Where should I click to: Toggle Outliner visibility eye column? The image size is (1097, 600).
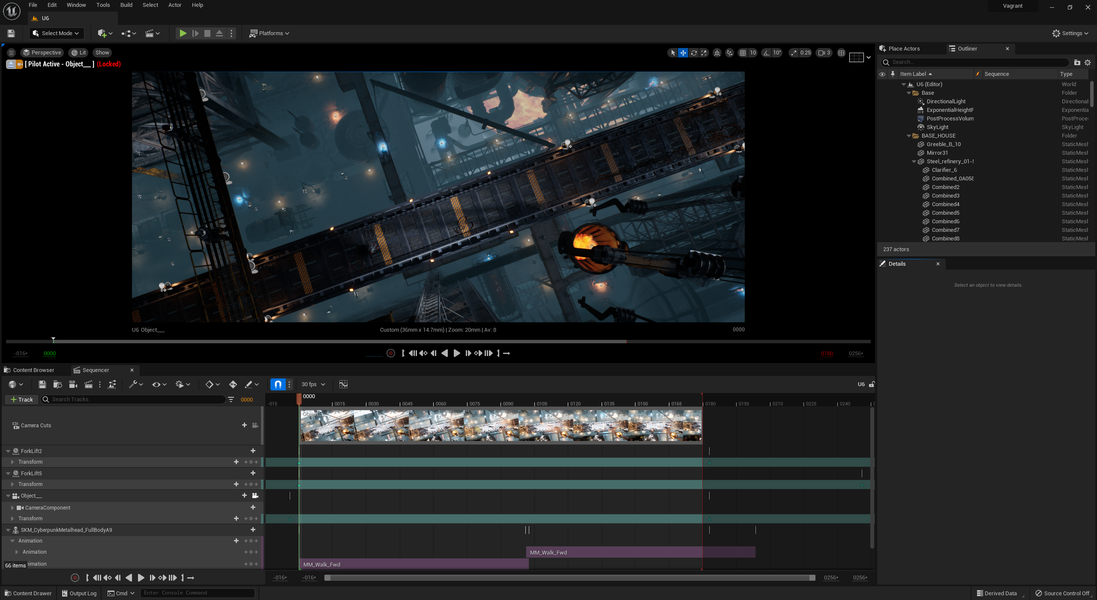coord(882,74)
